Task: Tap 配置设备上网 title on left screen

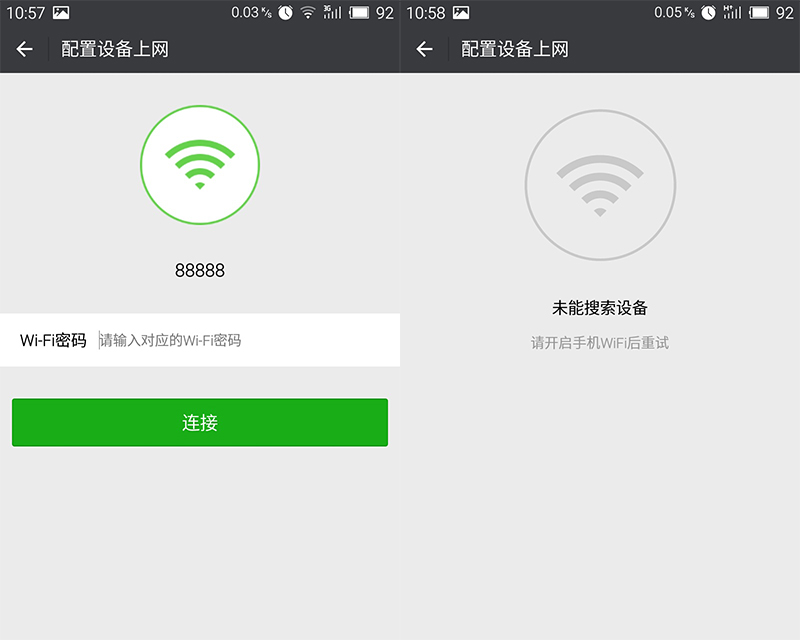Action: click(x=115, y=50)
